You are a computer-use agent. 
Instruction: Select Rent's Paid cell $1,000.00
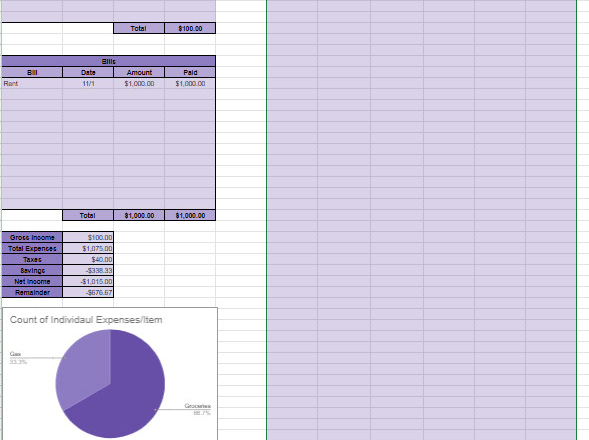[x=190, y=83]
